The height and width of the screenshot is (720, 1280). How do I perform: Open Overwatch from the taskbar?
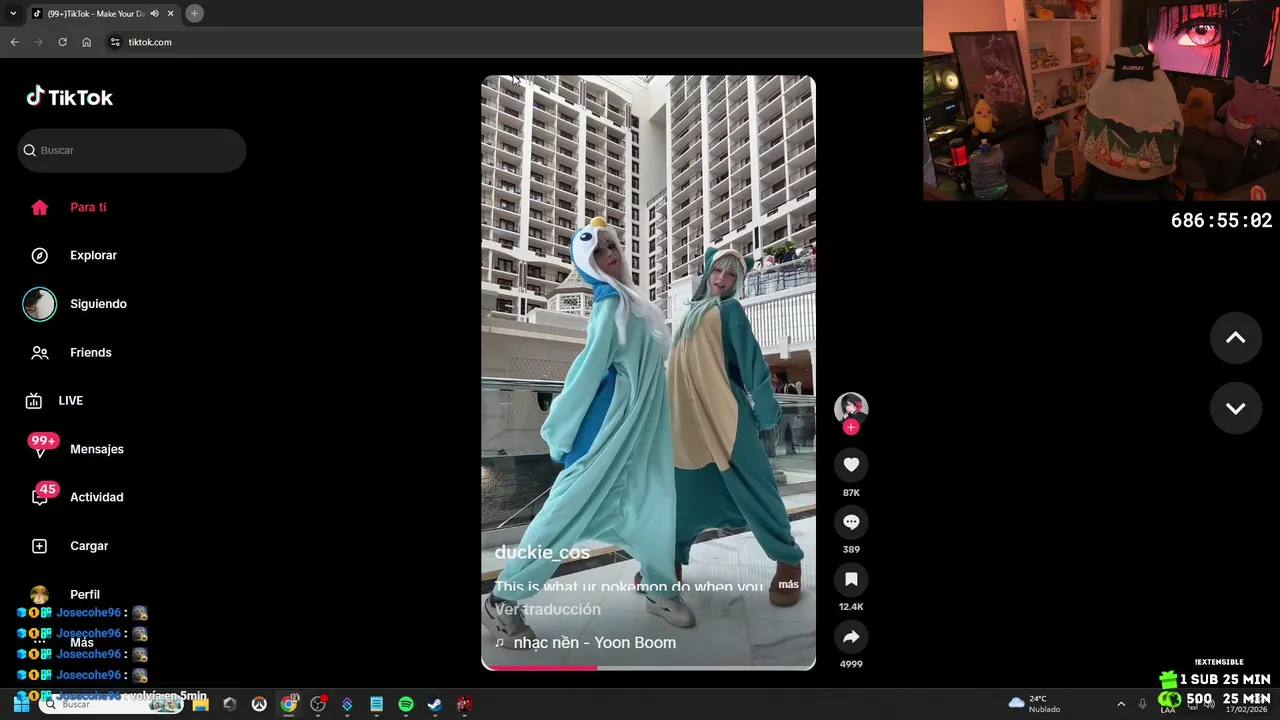click(259, 704)
